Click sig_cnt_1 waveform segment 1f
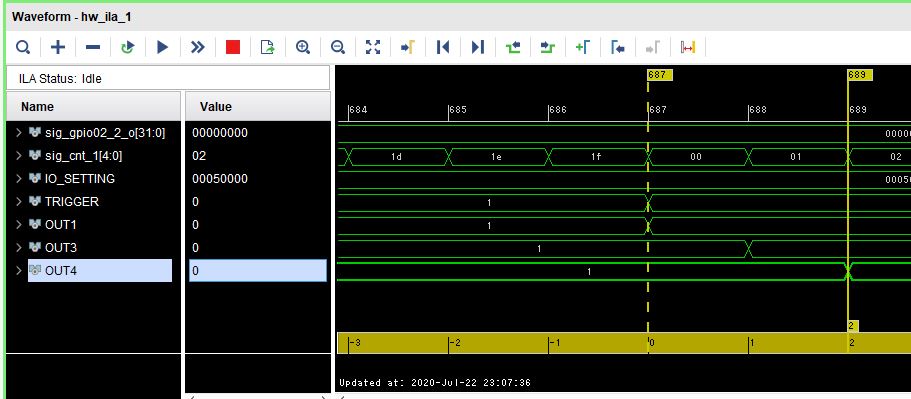911x399 pixels. click(x=597, y=157)
